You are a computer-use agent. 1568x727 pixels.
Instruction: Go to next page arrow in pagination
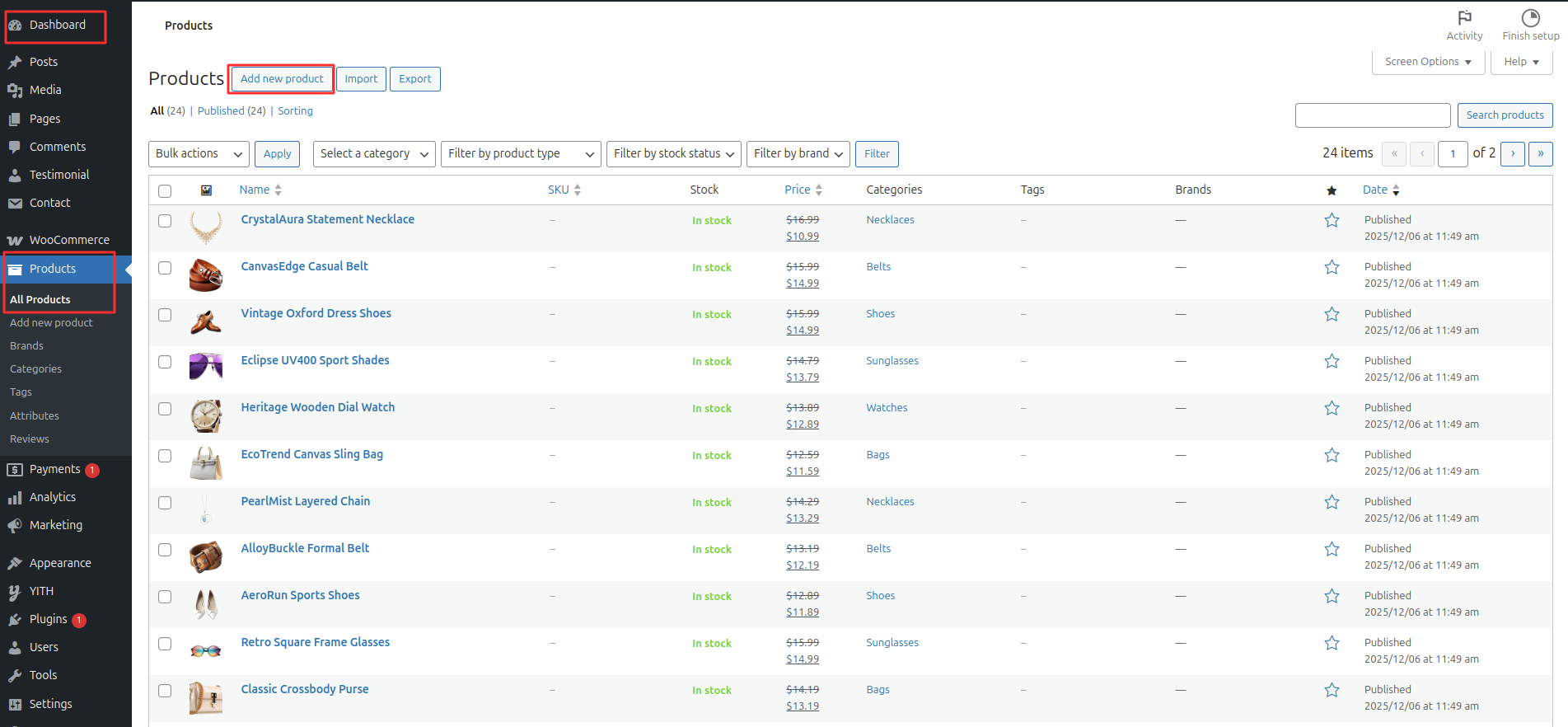pyautogui.click(x=1513, y=154)
